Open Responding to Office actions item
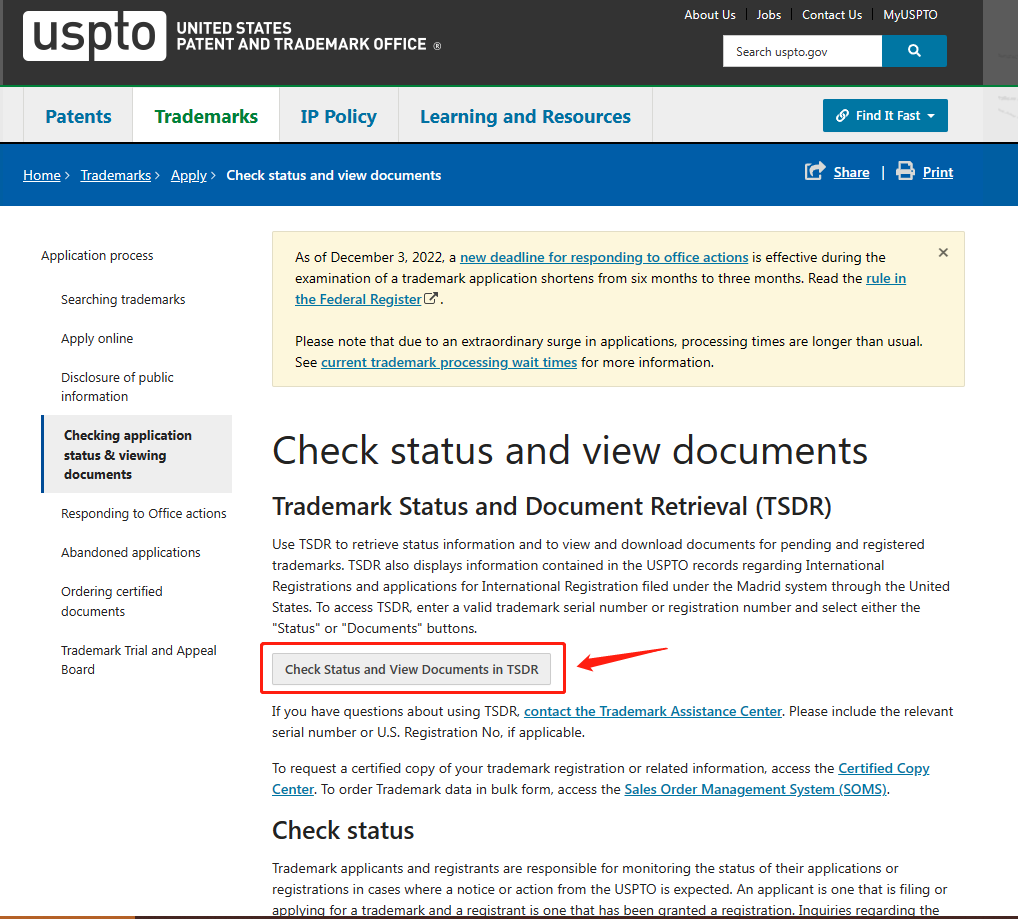1018x919 pixels. (x=143, y=513)
